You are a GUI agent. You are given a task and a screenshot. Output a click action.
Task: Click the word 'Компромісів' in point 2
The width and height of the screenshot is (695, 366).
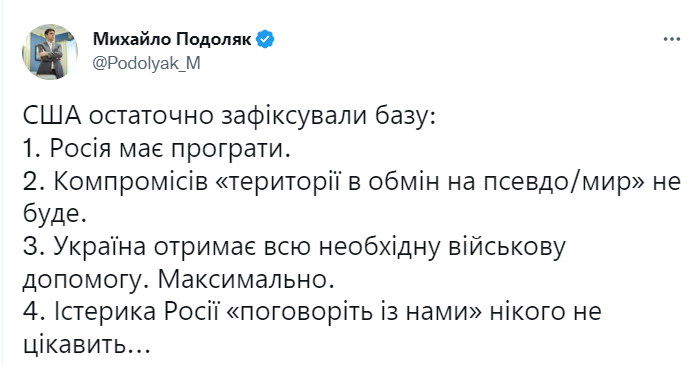(x=131, y=182)
